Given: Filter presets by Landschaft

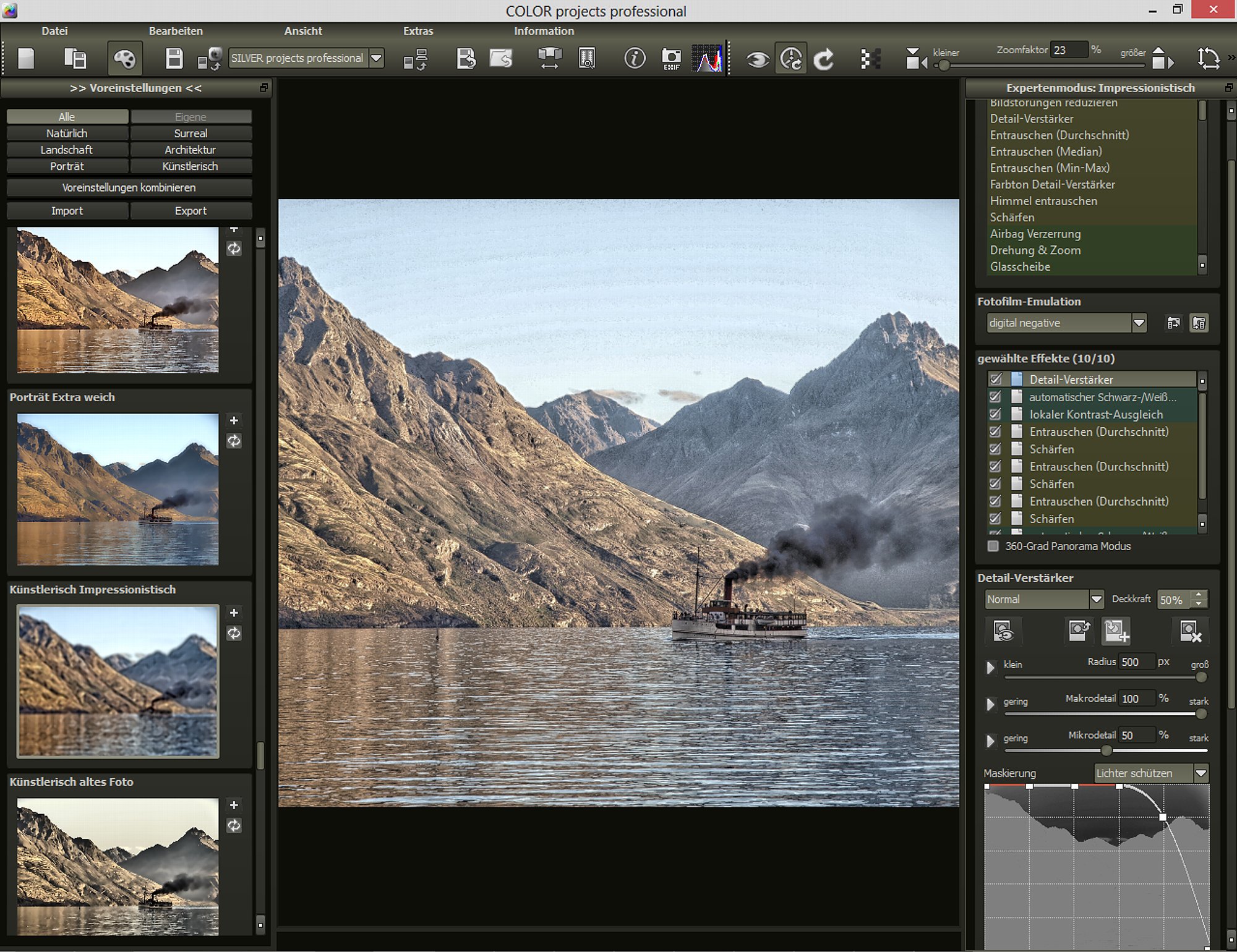Looking at the screenshot, I should pos(67,150).
